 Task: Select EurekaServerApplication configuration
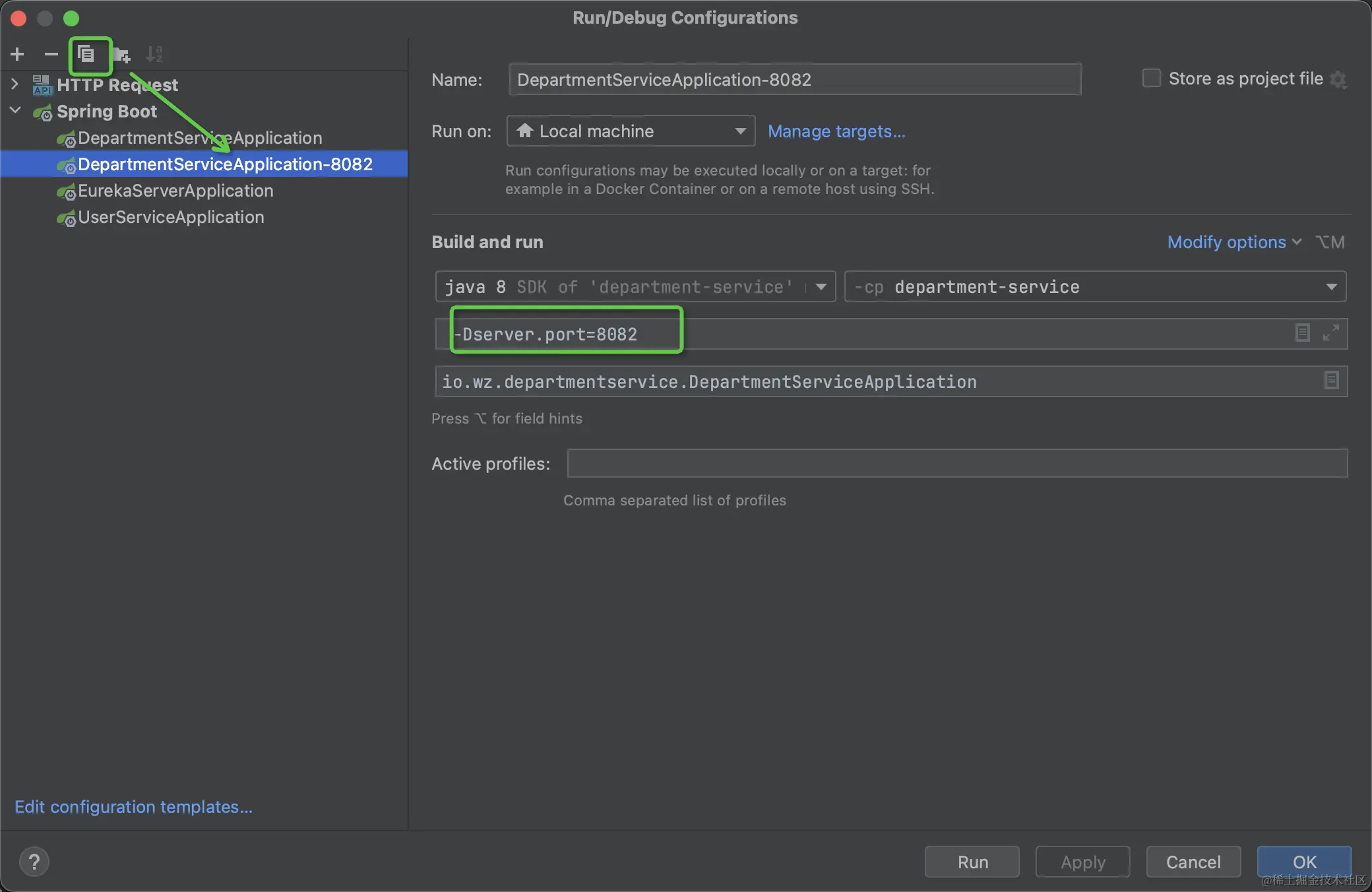pyautogui.click(x=175, y=191)
